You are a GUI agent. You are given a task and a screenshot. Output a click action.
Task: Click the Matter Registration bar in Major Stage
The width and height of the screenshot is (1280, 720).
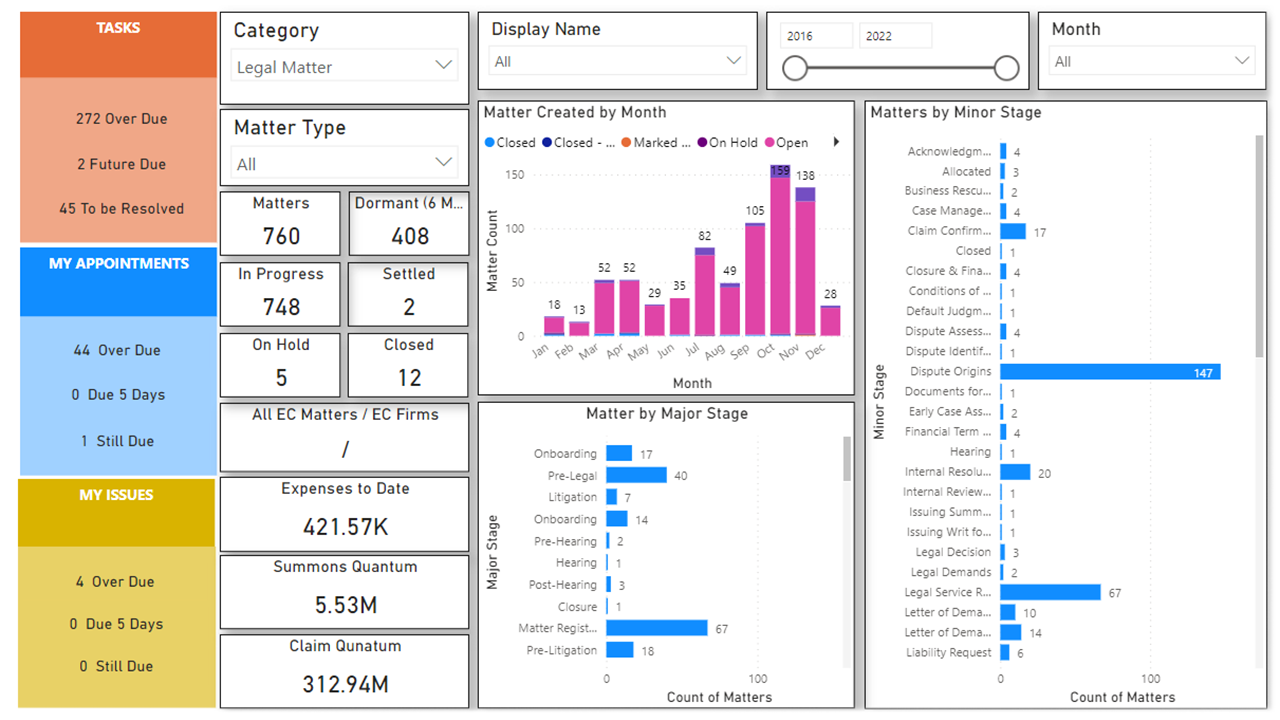pos(656,628)
